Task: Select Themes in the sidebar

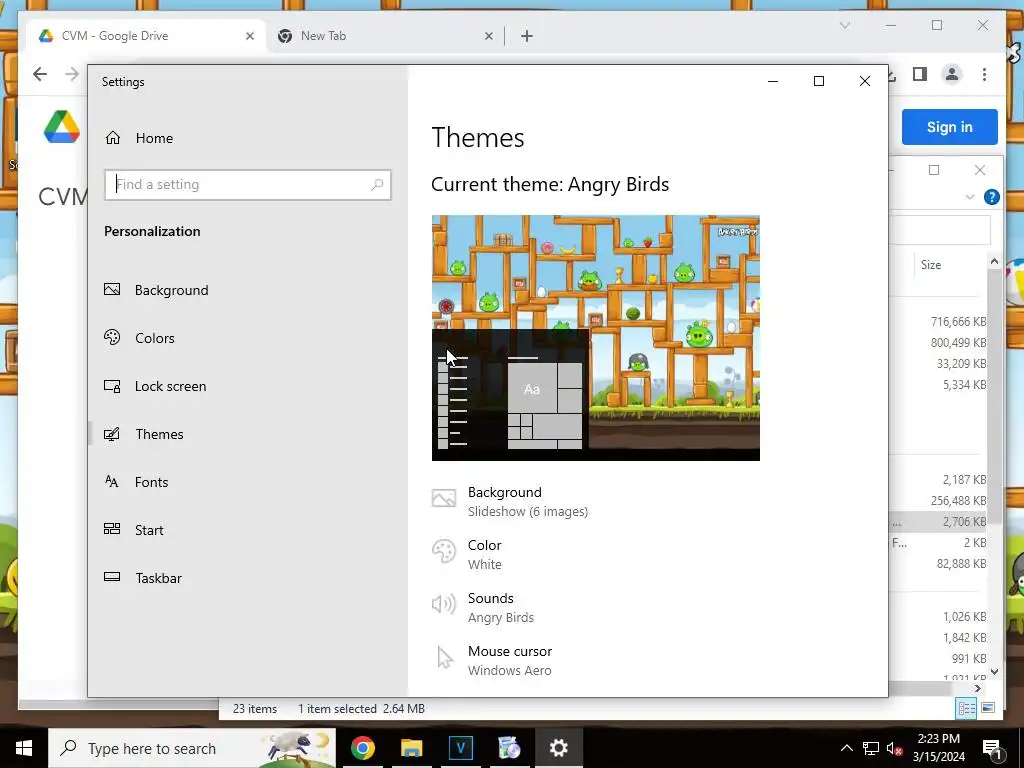Action: 144,434
